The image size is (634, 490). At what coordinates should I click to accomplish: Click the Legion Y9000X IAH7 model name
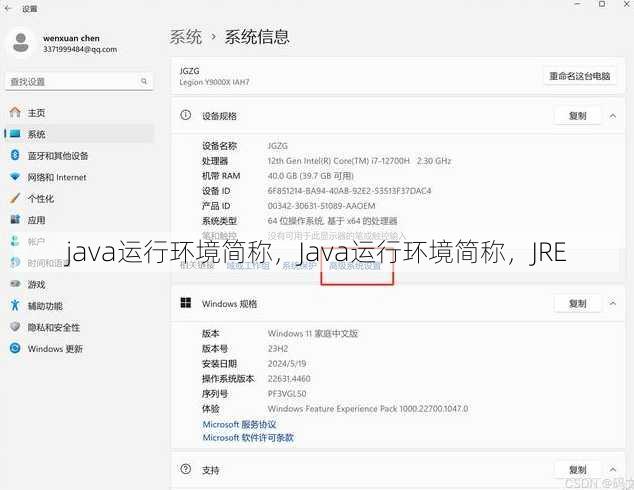214,82
